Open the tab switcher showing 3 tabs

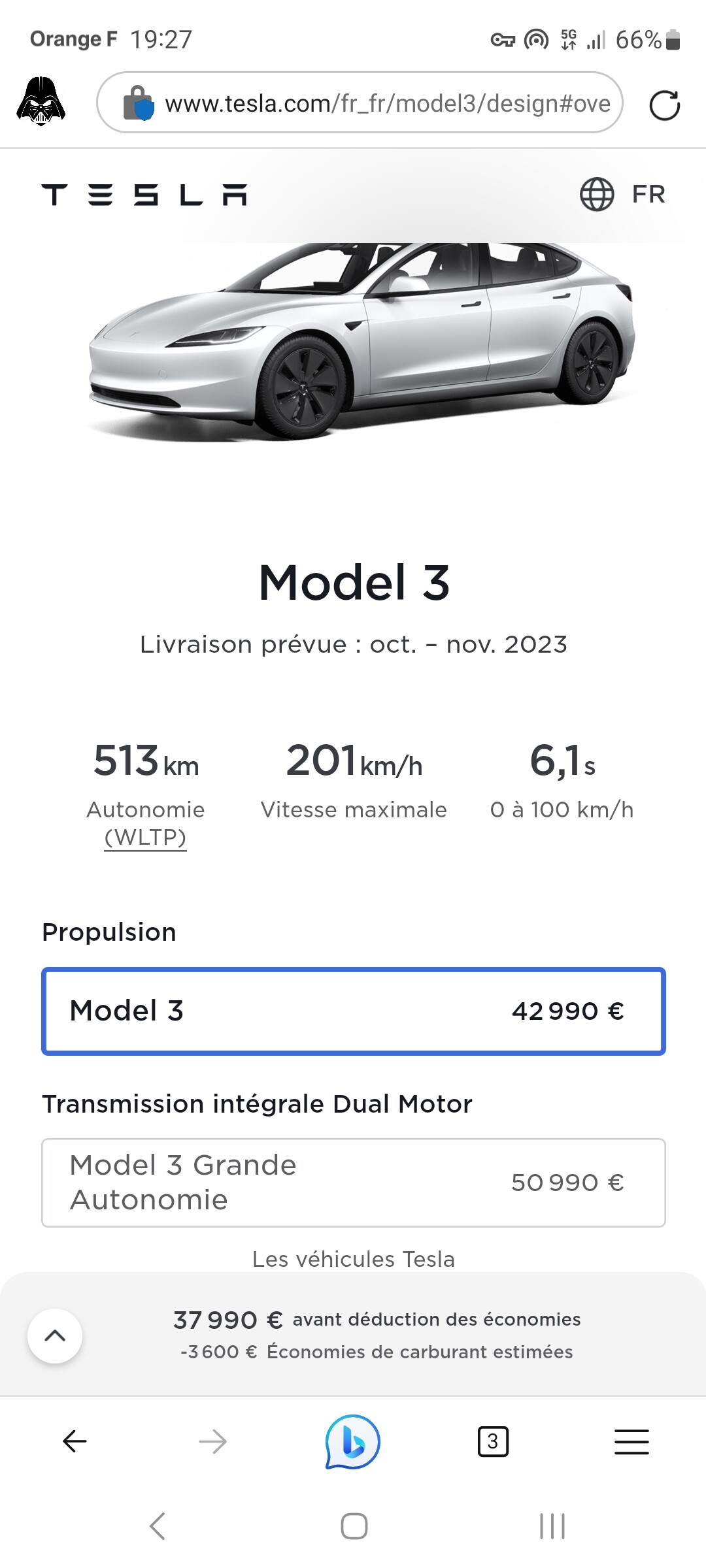(x=493, y=1441)
